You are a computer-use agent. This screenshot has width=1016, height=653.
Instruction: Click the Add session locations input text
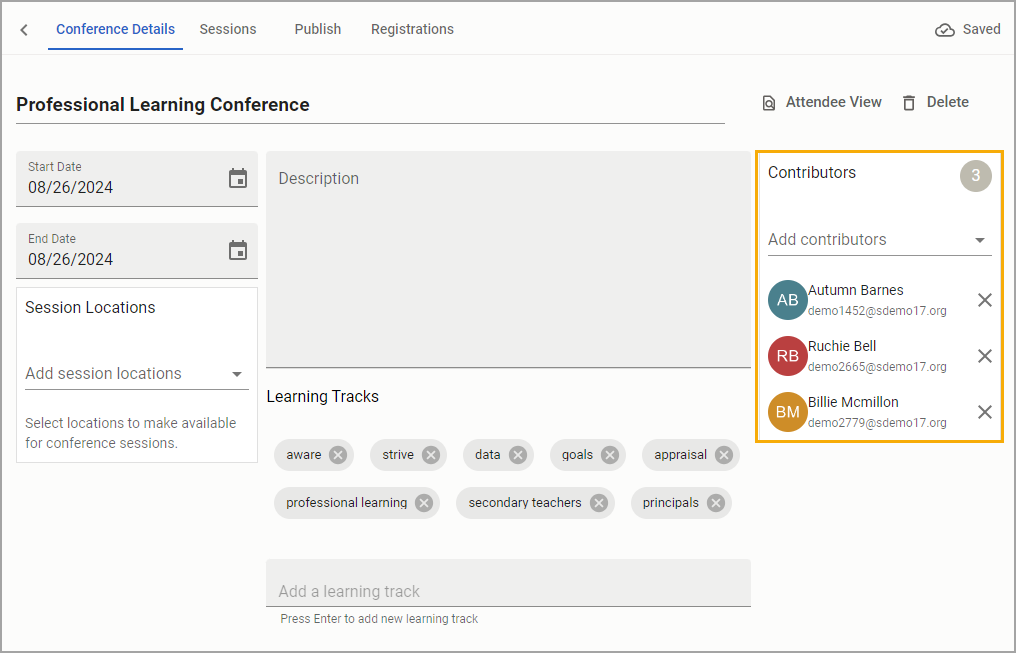click(x=103, y=374)
